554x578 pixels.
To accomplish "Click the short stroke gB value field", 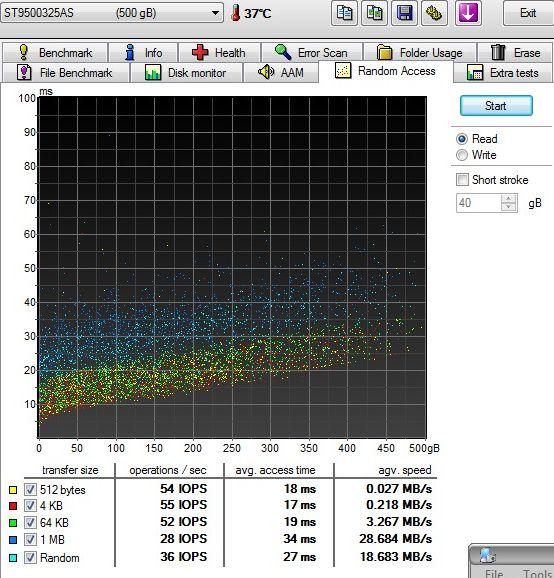I will pos(478,203).
